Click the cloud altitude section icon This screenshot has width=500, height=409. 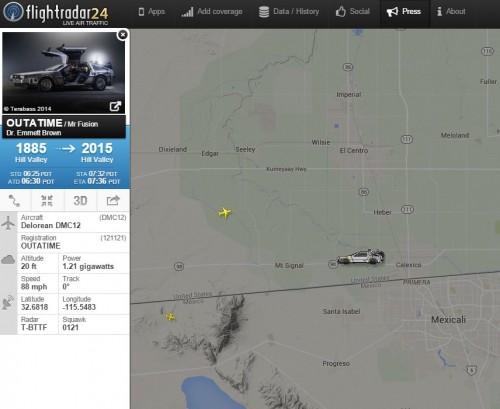point(8,259)
